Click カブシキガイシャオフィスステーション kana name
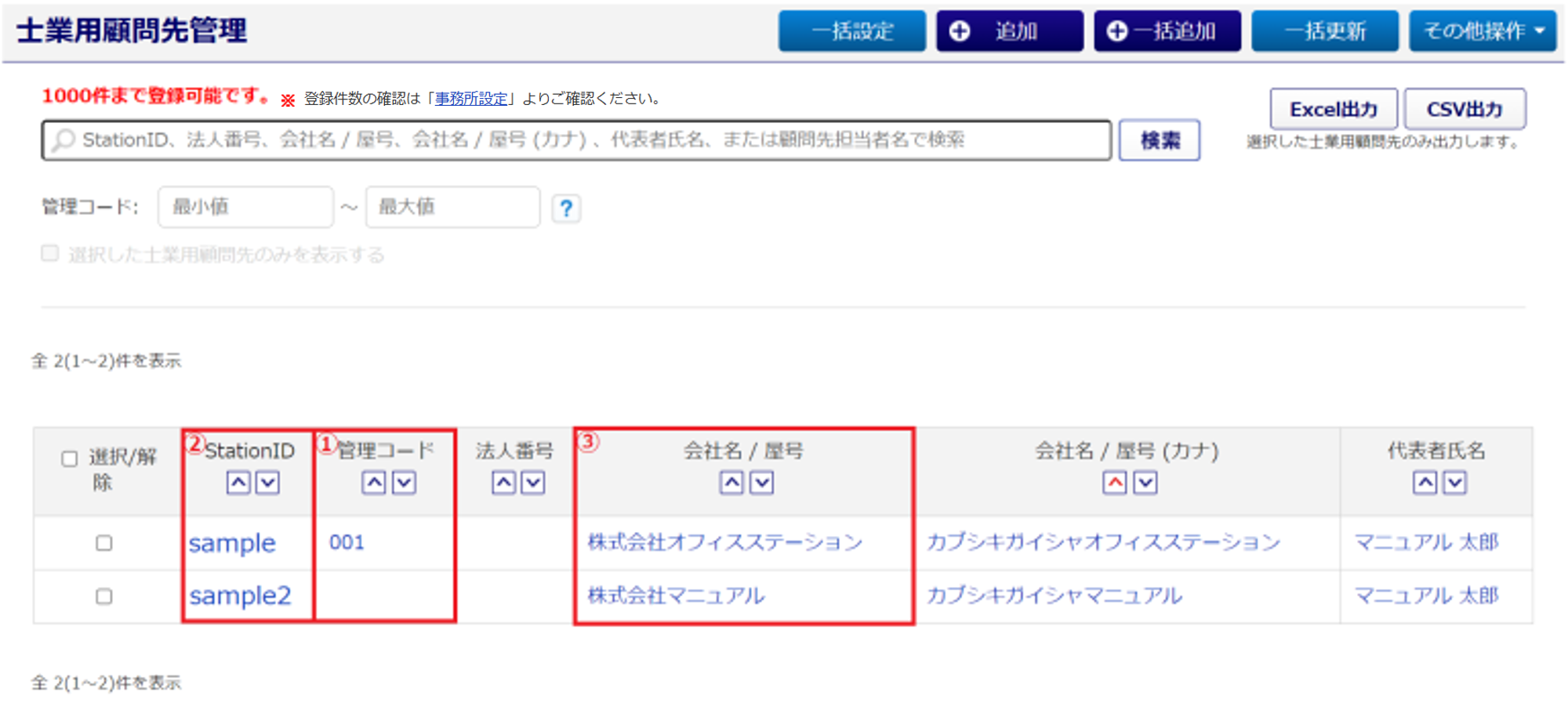Screen dimensions: 1568x706 click(x=1103, y=542)
